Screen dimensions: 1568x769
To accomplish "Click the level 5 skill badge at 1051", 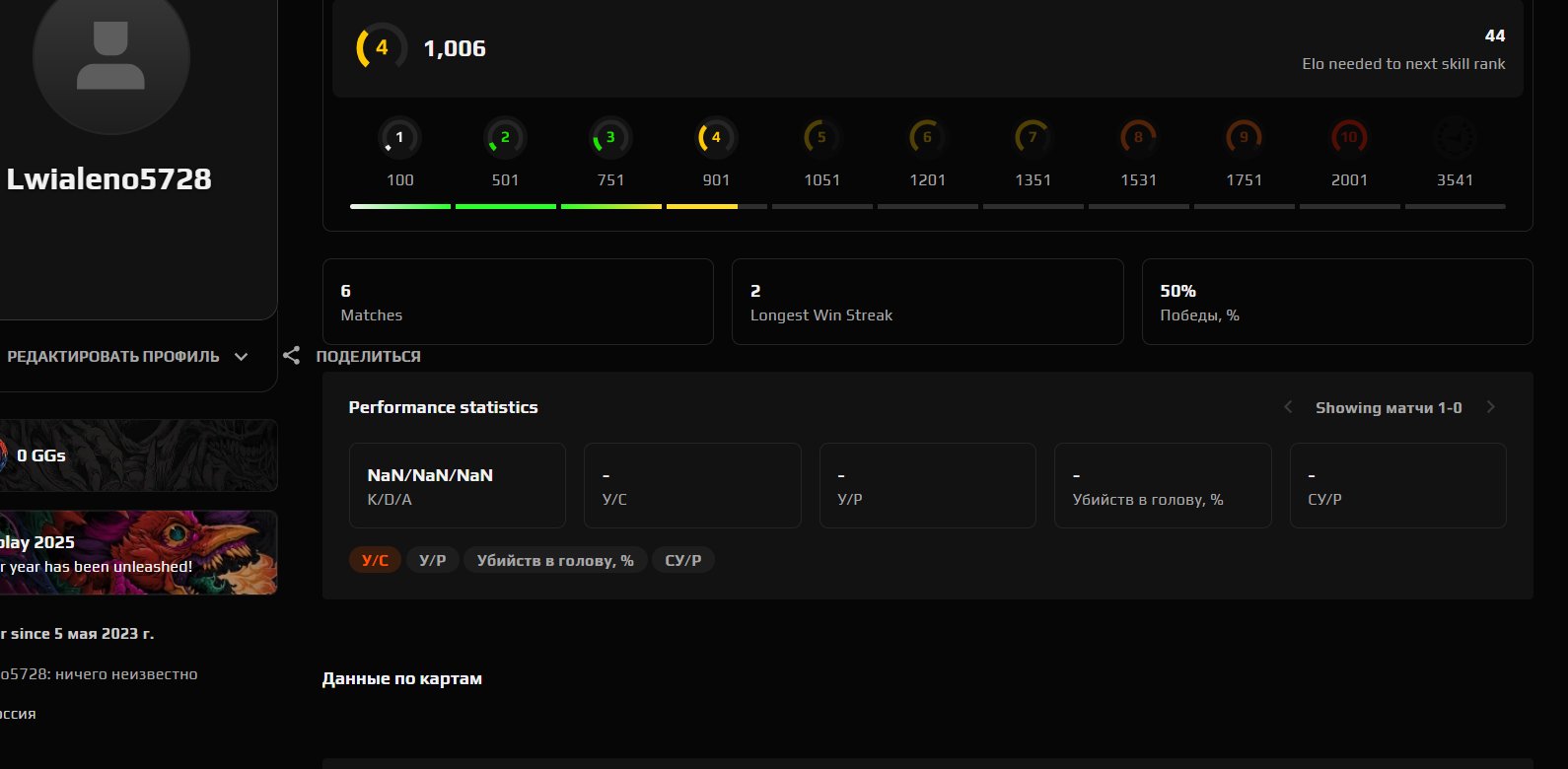I will click(821, 138).
